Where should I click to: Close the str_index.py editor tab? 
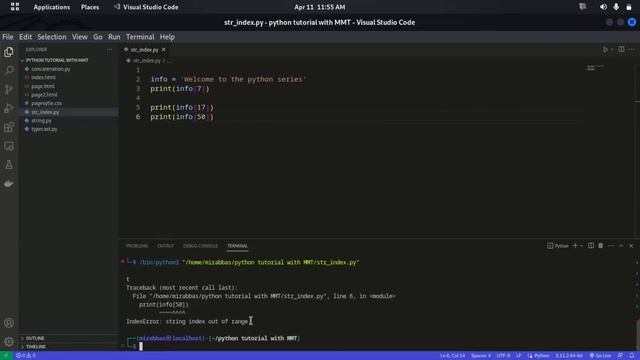164,49
